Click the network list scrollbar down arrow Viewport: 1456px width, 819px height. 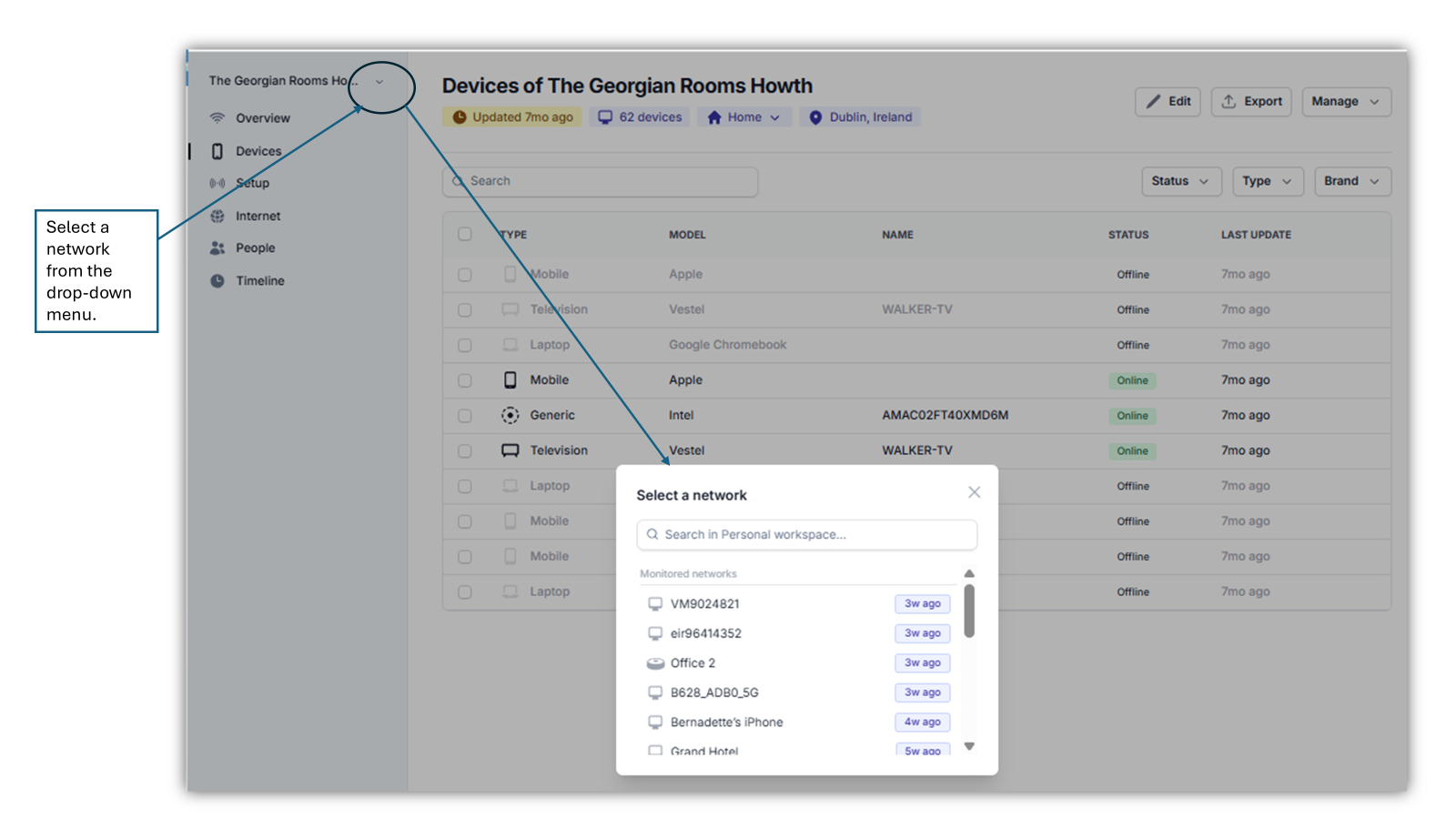(x=969, y=746)
